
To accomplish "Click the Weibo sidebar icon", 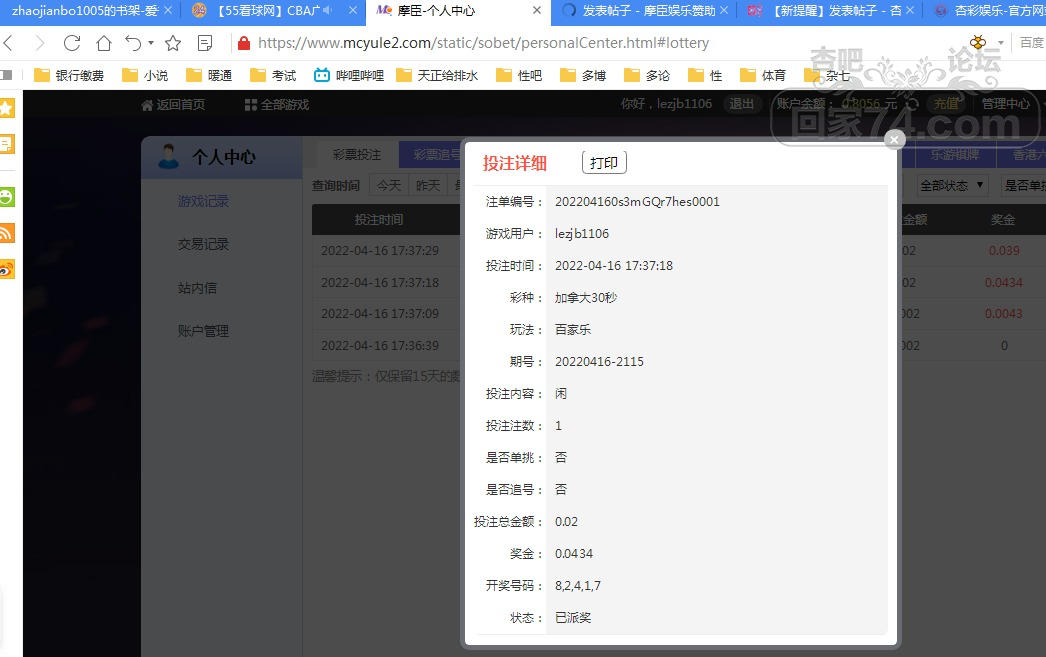I will 7,269.
